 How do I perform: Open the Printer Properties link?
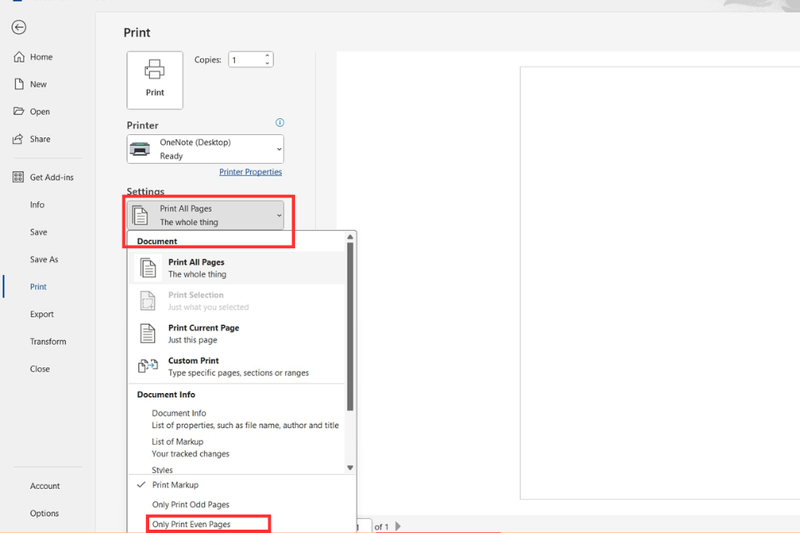(x=251, y=172)
